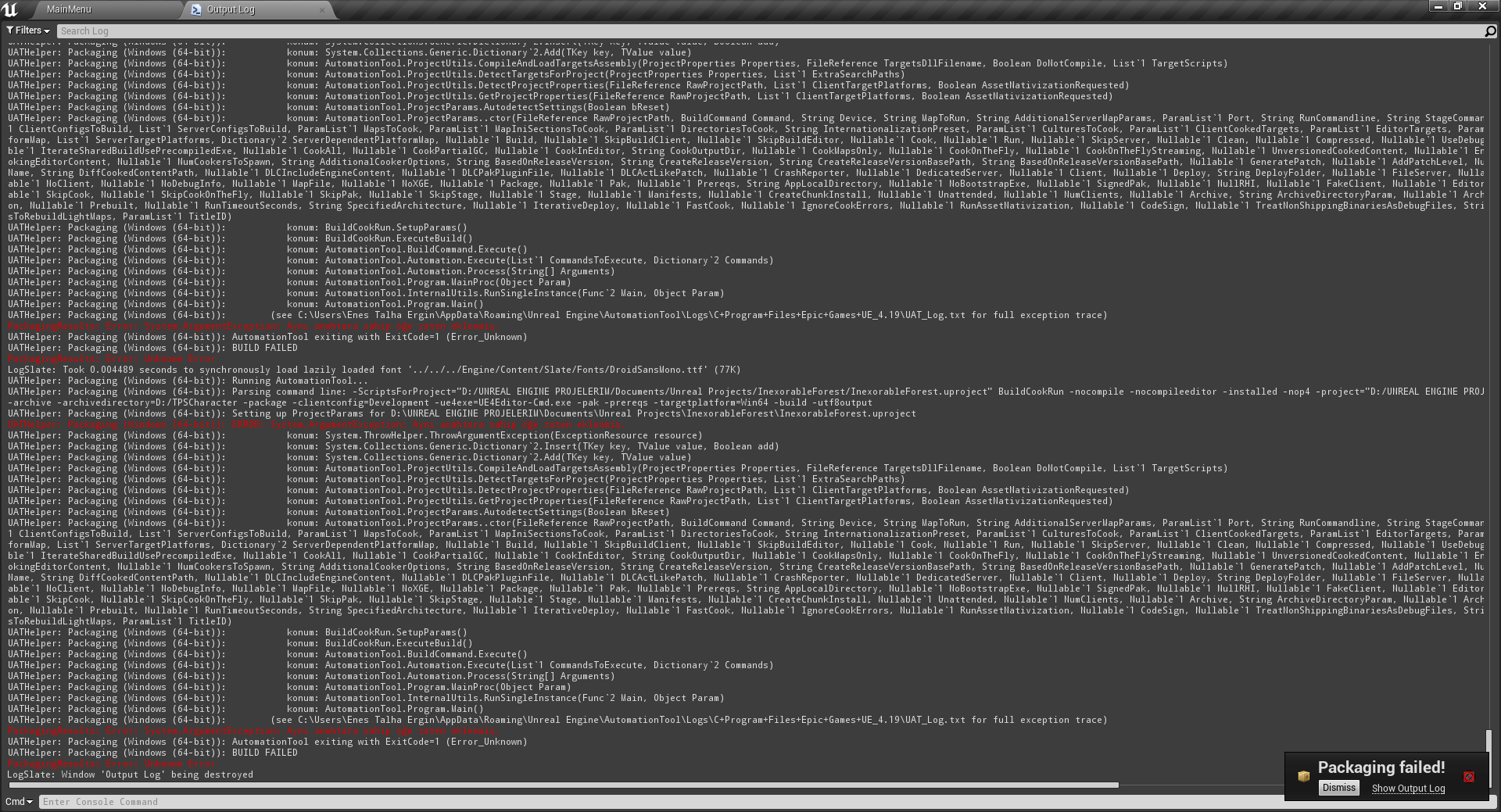Click the Unreal Engine logo icon
The height and width of the screenshot is (812, 1501).
(x=10, y=9)
